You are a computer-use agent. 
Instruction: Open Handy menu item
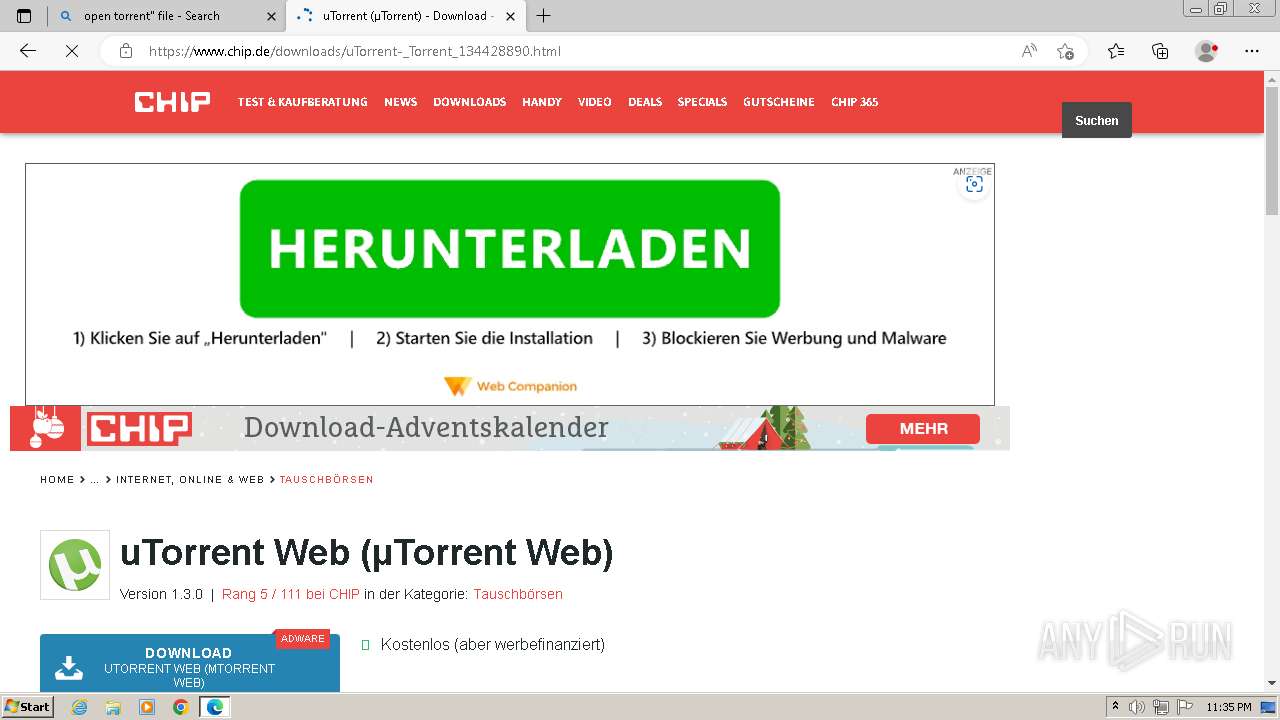coord(542,102)
